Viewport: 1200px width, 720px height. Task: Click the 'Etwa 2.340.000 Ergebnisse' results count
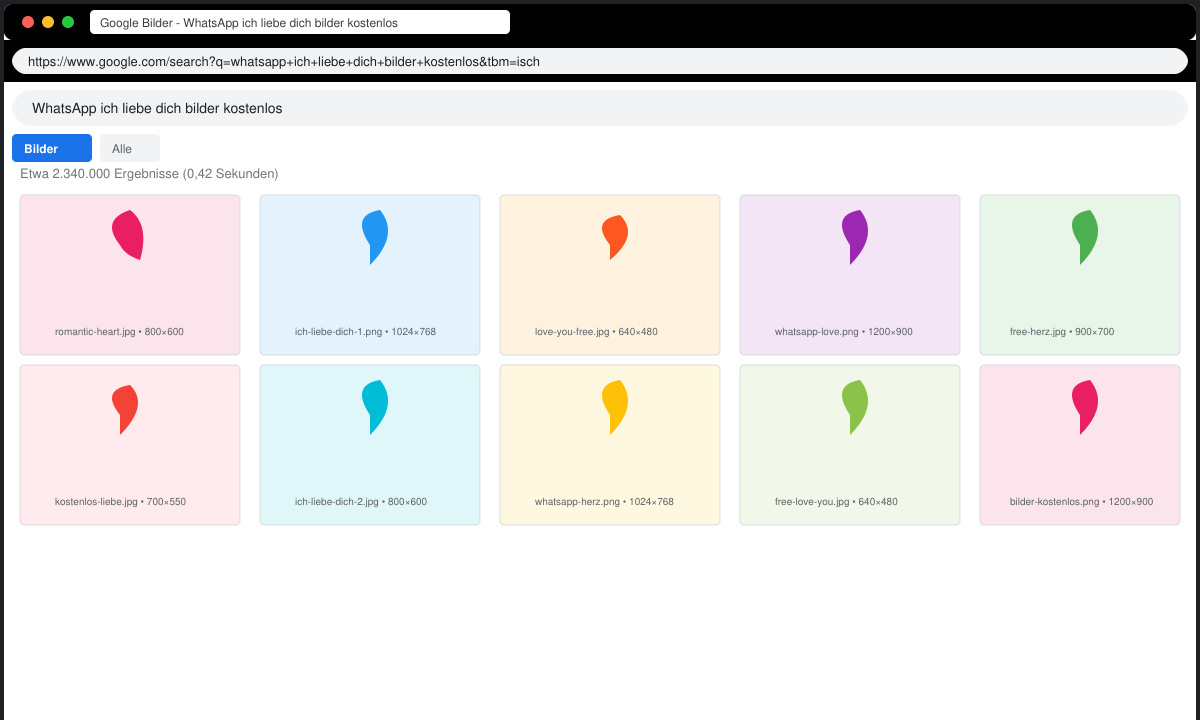[x=149, y=174]
